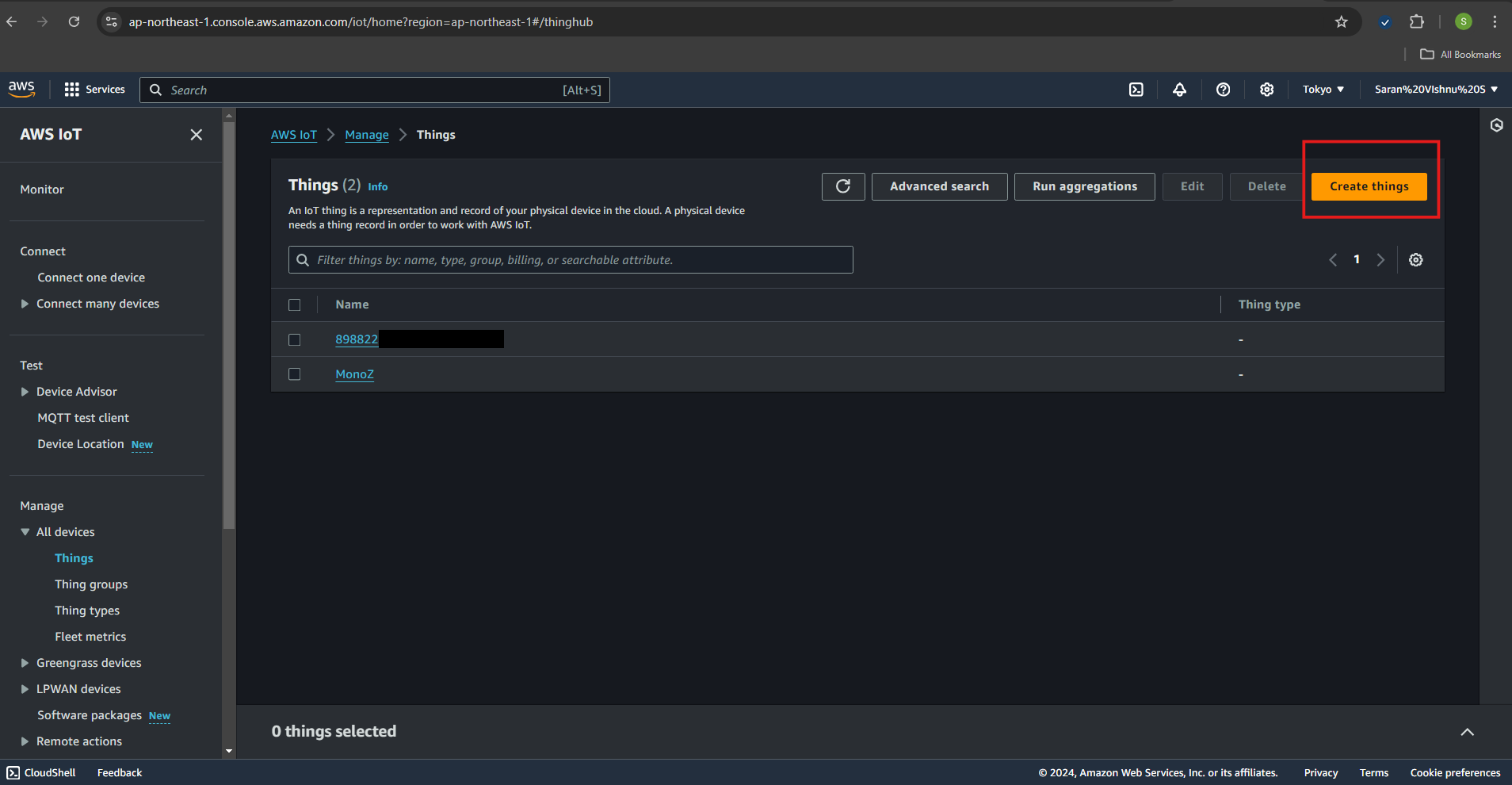Open Software packages page
This screenshot has width=1512, height=785.
(x=90, y=715)
